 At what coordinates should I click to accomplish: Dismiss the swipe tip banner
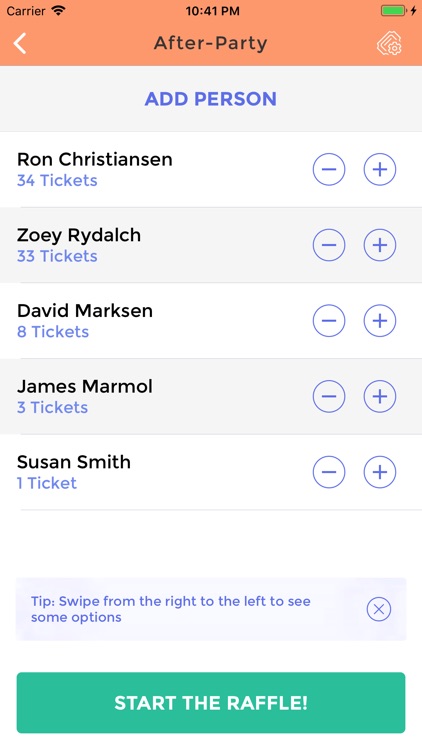point(379,609)
